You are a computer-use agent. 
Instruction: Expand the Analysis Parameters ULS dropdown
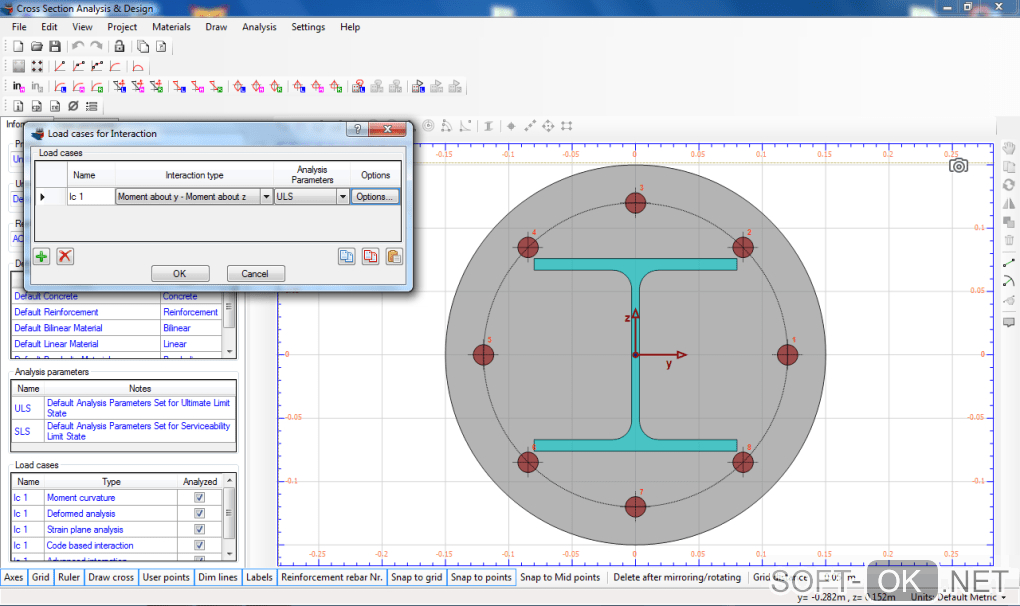(342, 197)
